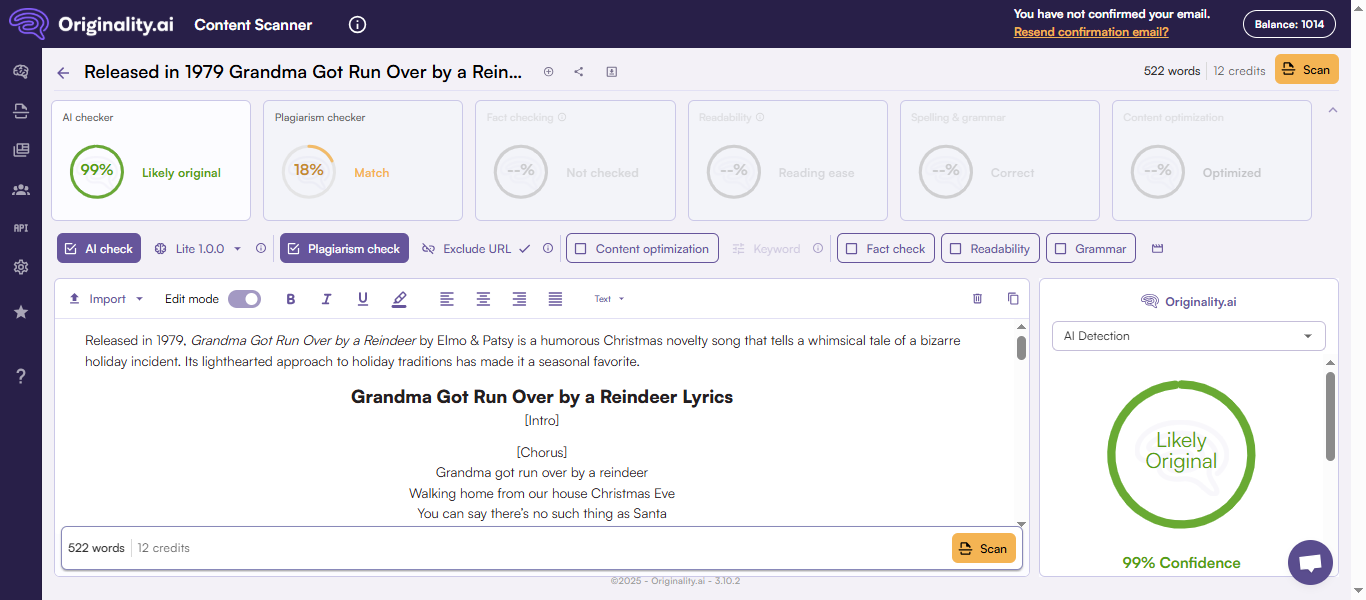
Task: Center align text
Action: pos(483,299)
